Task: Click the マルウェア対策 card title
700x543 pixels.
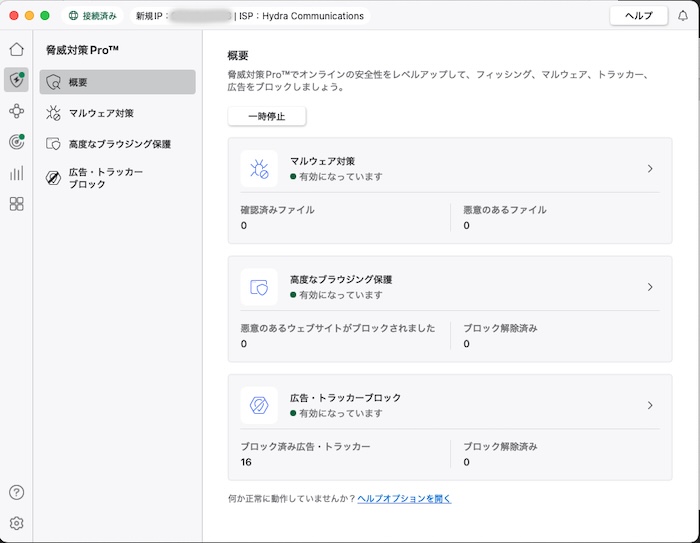Action: (x=322, y=161)
